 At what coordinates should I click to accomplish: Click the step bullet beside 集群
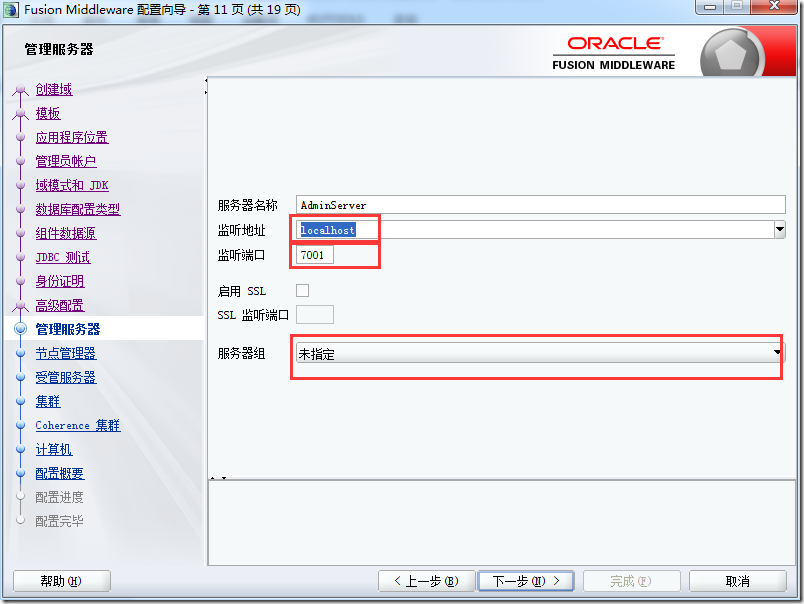[21, 401]
